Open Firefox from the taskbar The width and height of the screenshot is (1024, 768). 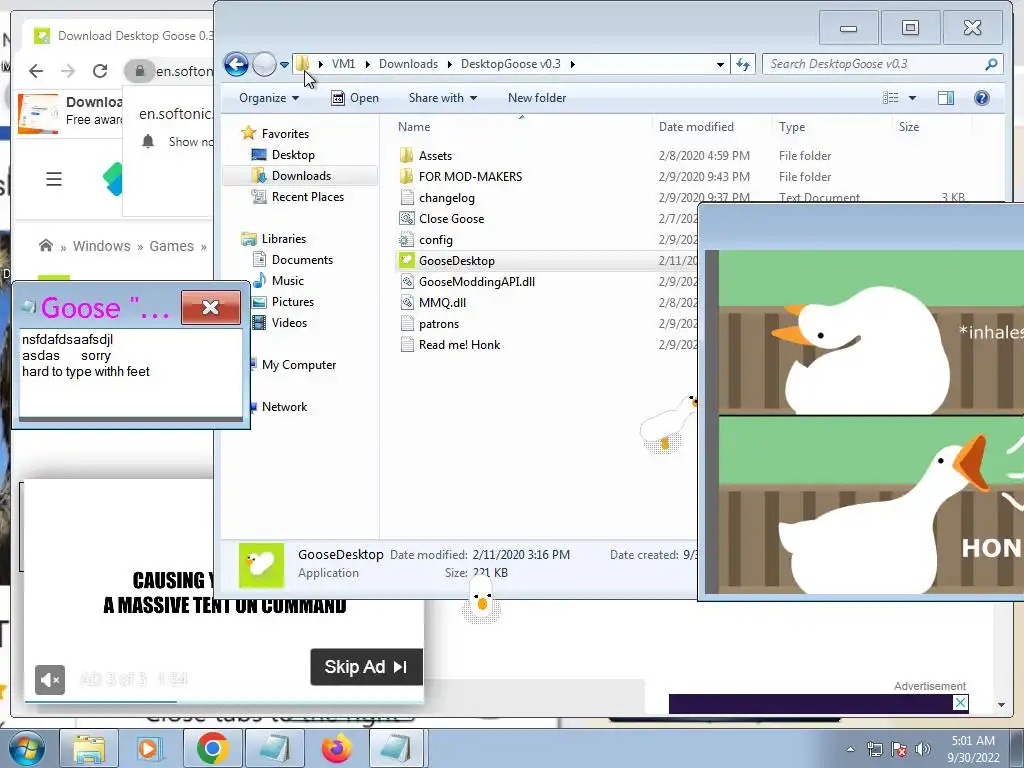point(336,748)
